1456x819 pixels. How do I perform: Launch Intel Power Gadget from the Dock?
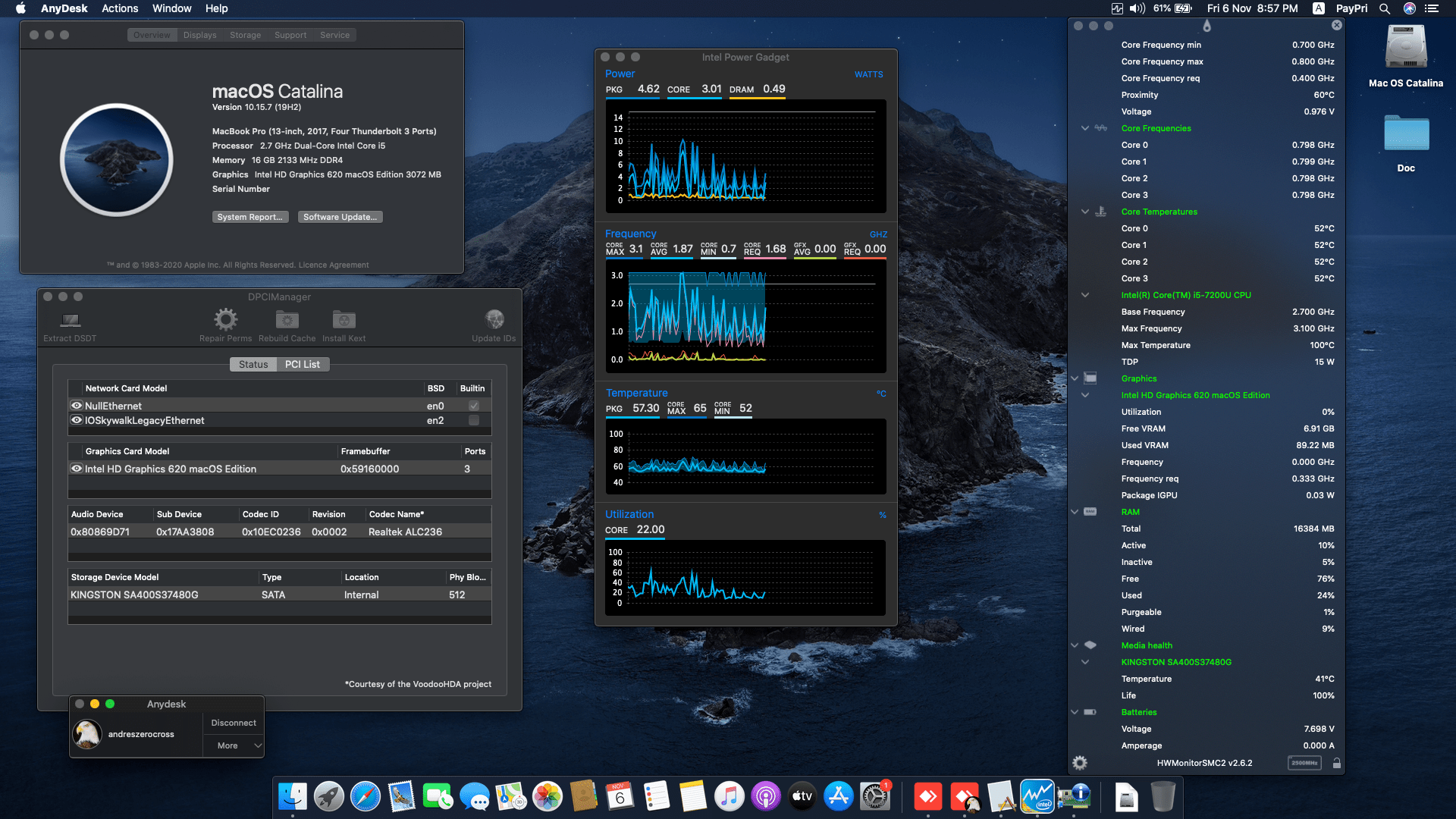(x=1037, y=796)
